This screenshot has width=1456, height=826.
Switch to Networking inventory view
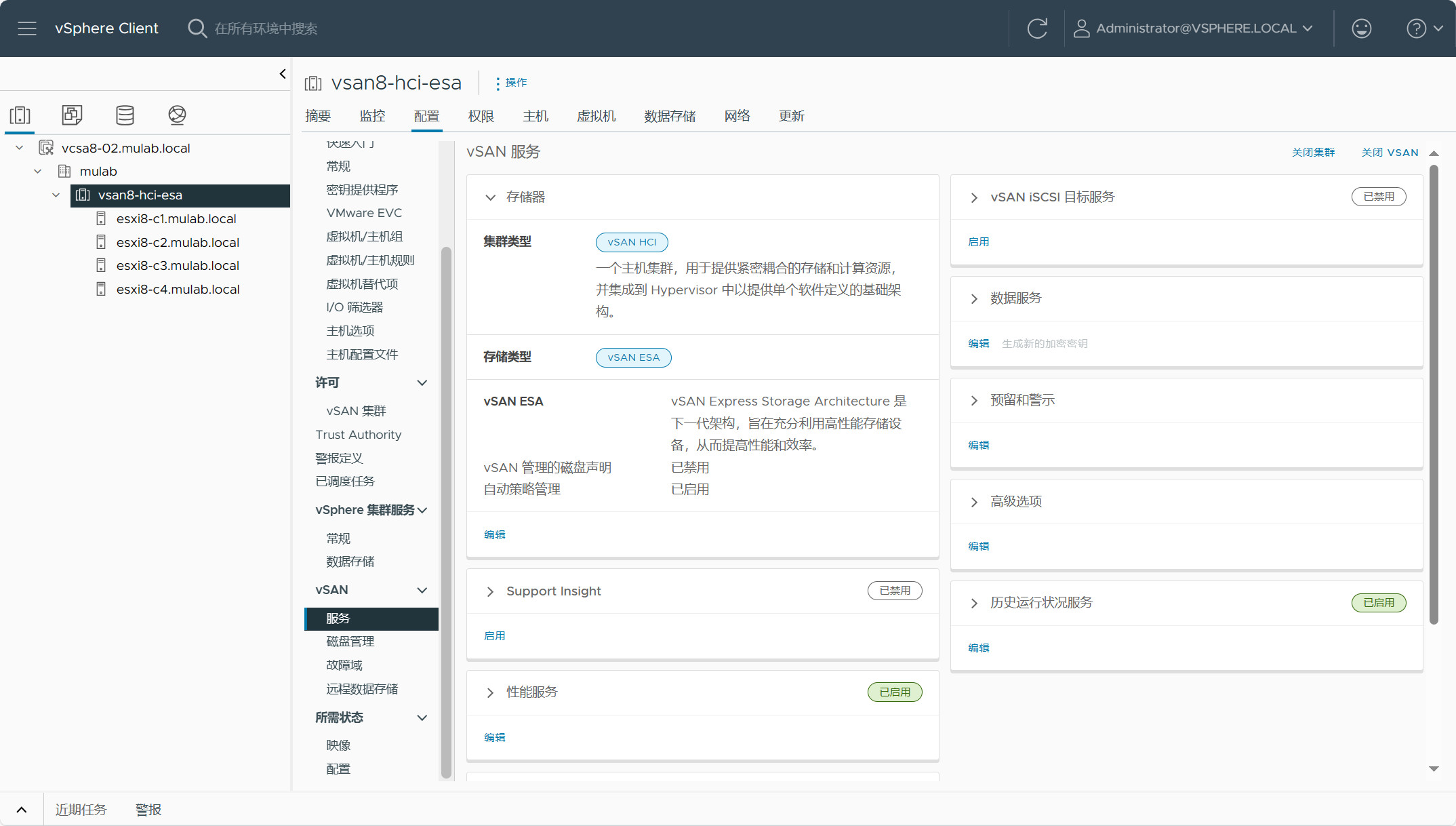coord(177,115)
